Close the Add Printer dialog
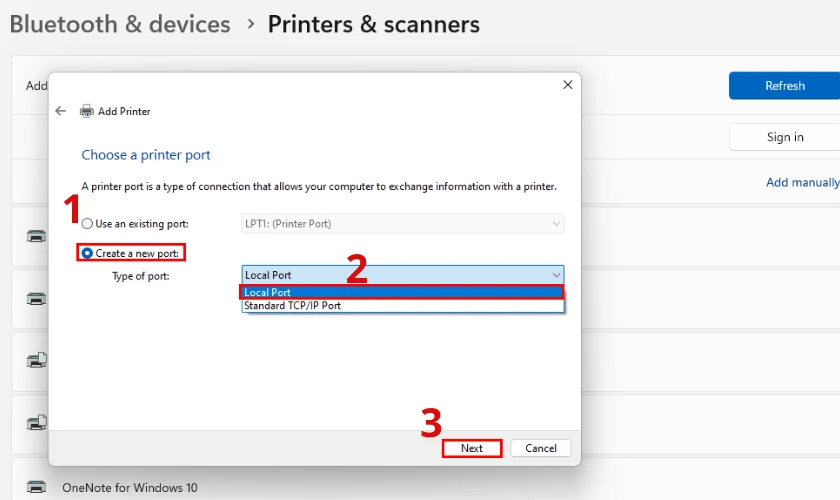The image size is (840, 500). [x=568, y=85]
